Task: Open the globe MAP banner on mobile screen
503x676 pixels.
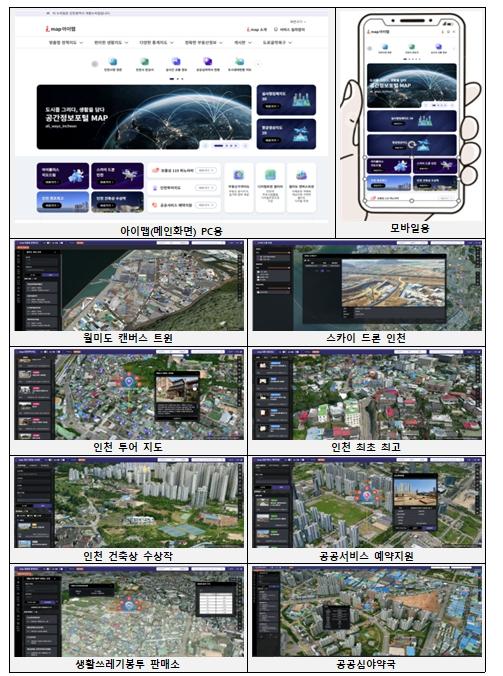Action: 412,86
